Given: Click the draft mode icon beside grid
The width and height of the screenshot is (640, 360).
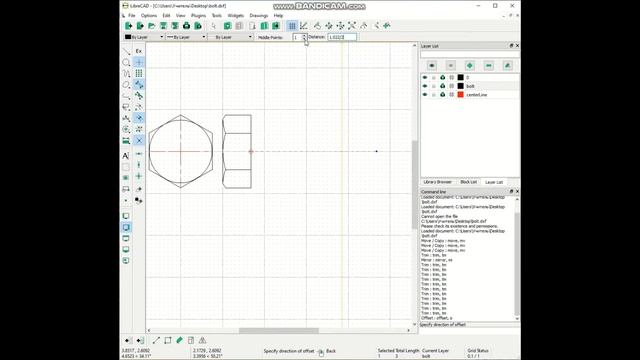Looking at the screenshot, I should tap(304, 26).
